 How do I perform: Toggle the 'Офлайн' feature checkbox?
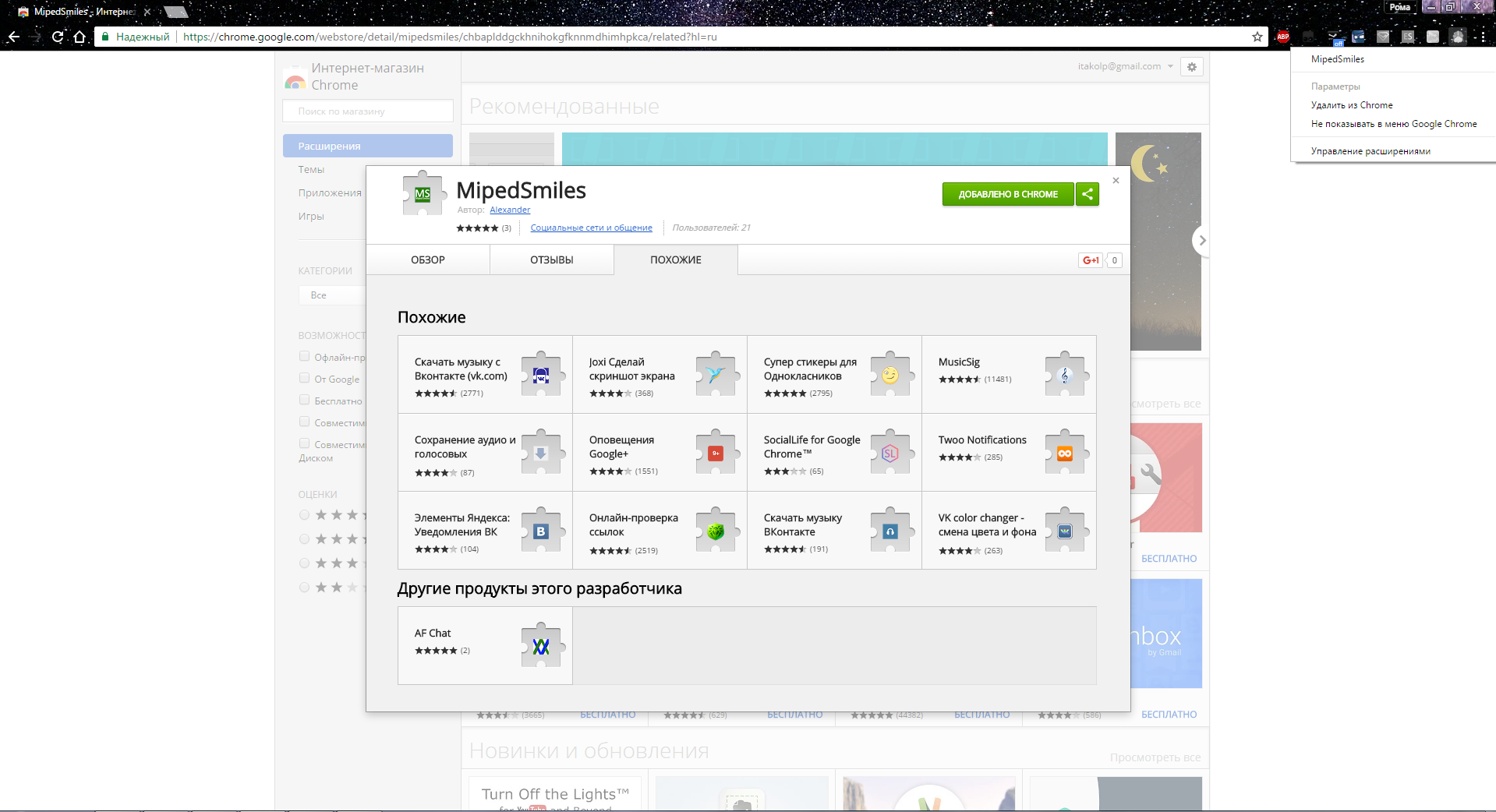[305, 357]
